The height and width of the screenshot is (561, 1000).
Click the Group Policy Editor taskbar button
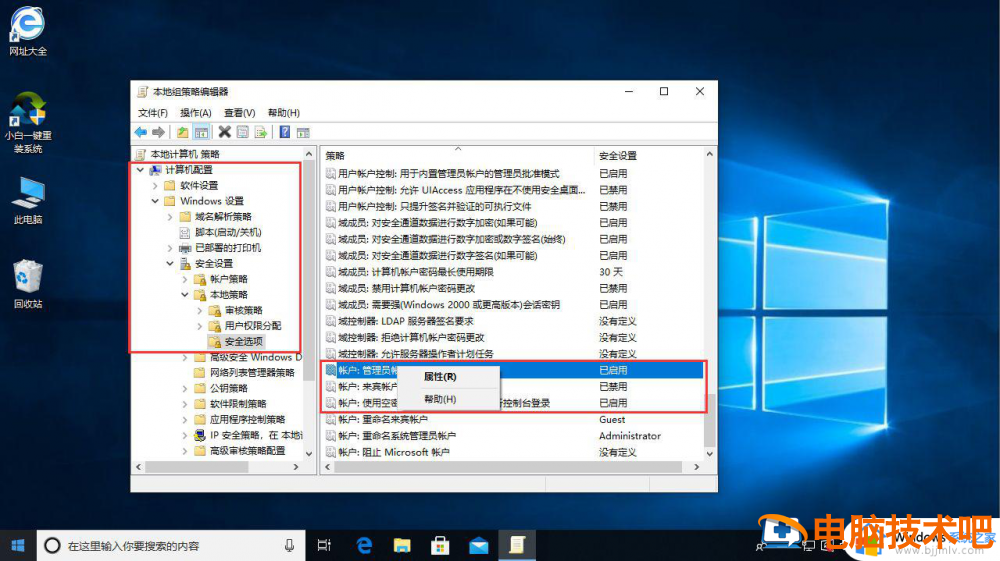point(517,546)
